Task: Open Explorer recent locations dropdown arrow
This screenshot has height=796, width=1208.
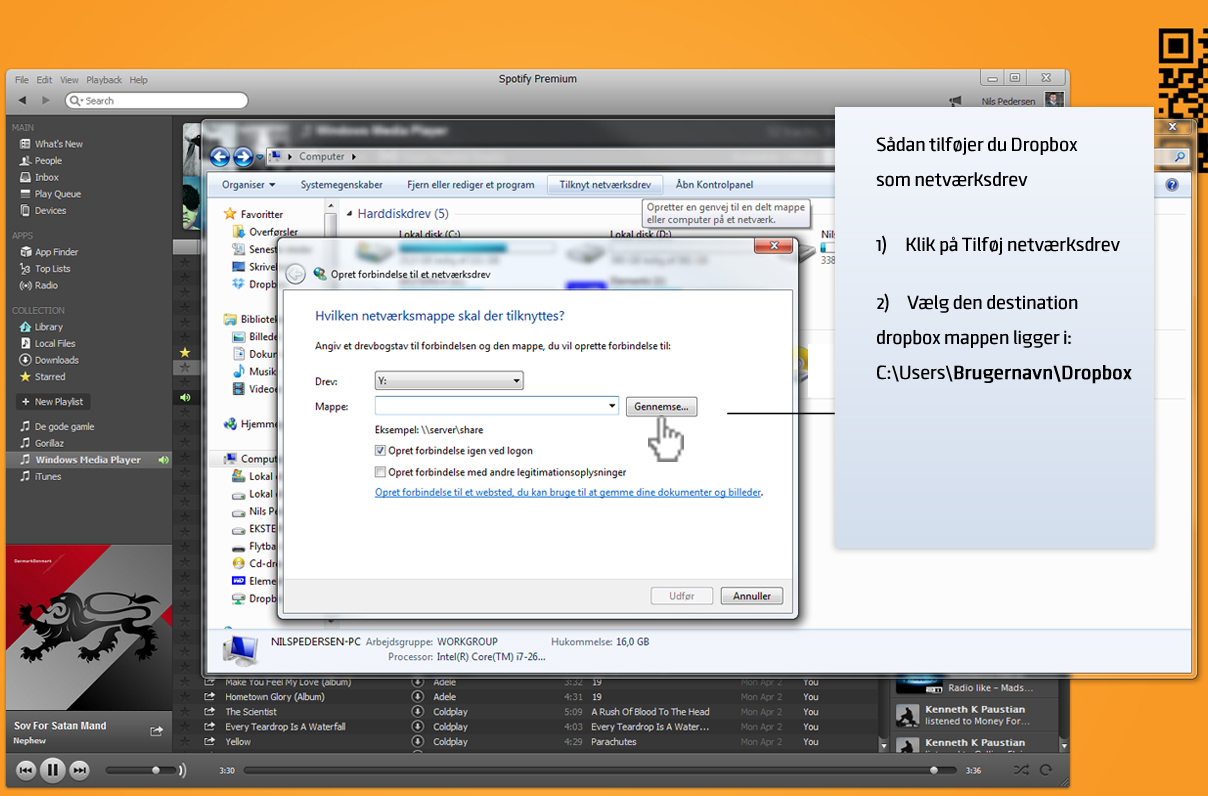Action: click(x=260, y=157)
